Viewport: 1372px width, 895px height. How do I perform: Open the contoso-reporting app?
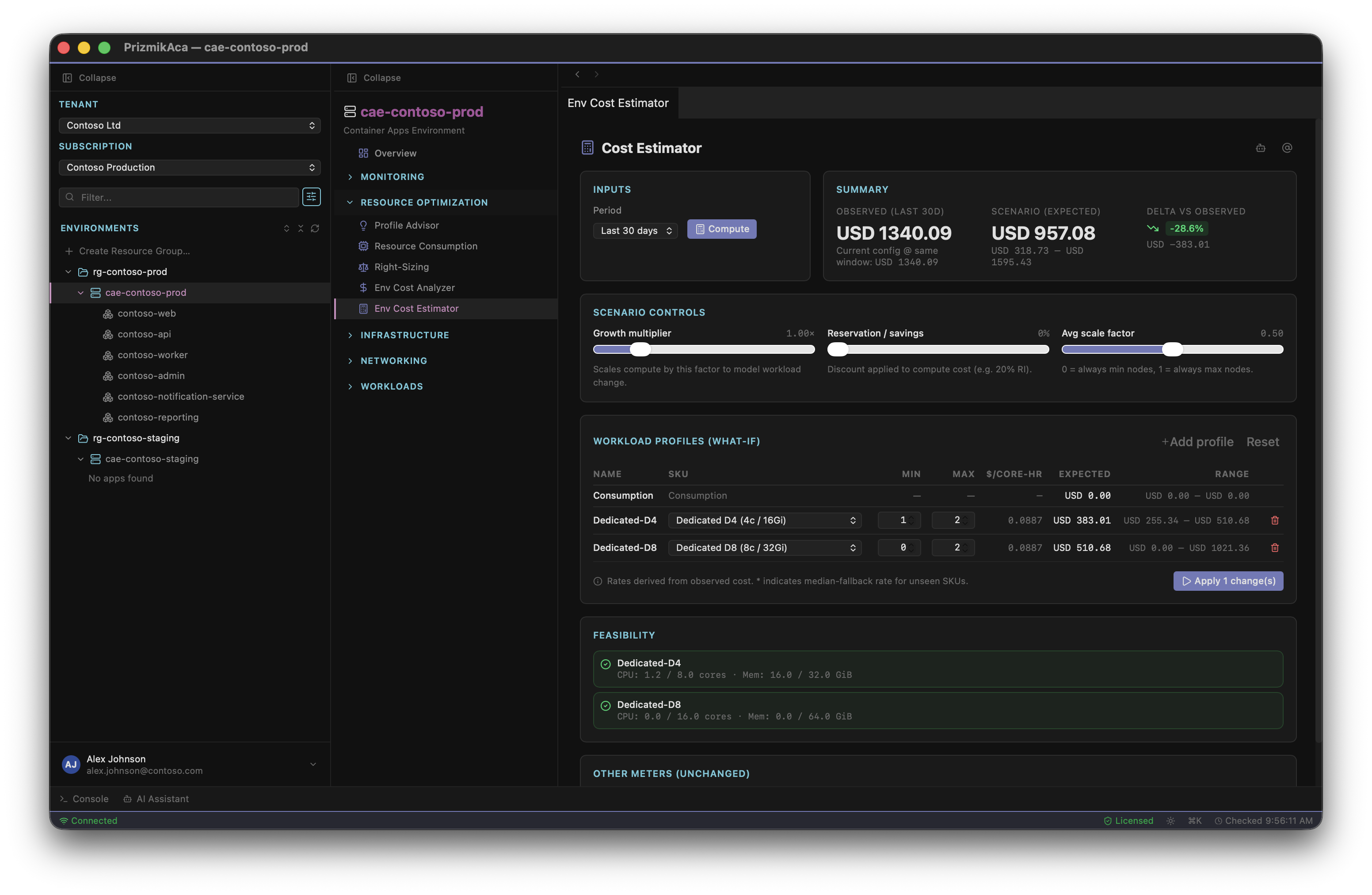click(158, 417)
